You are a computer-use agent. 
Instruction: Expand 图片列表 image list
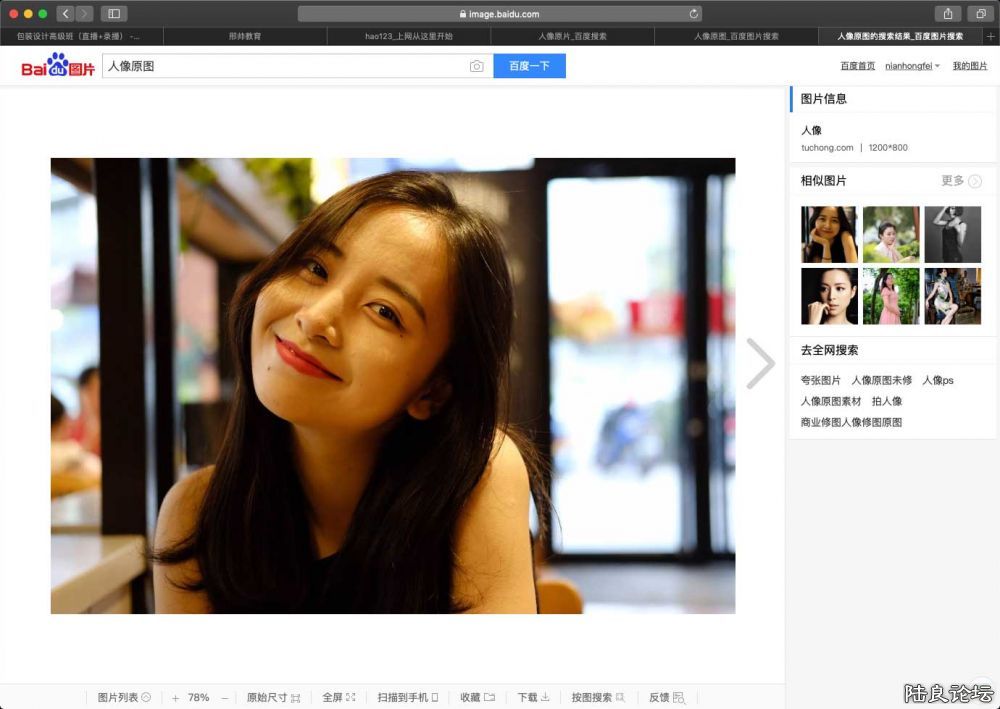123,697
